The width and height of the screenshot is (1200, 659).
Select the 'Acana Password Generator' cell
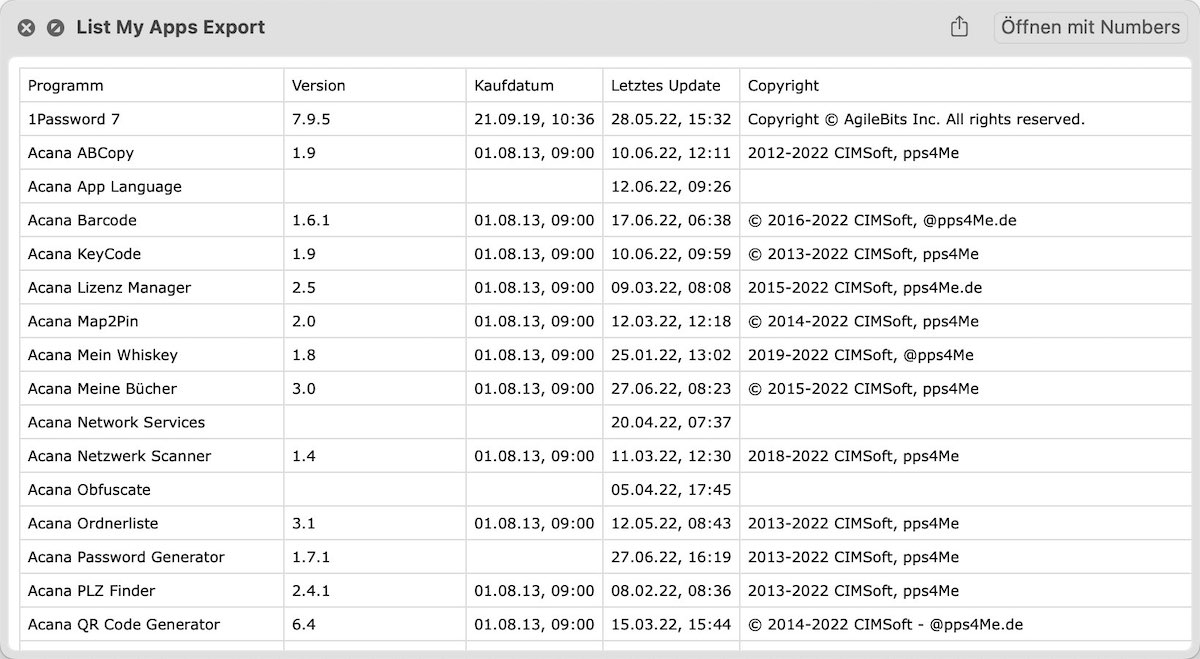[152, 557]
